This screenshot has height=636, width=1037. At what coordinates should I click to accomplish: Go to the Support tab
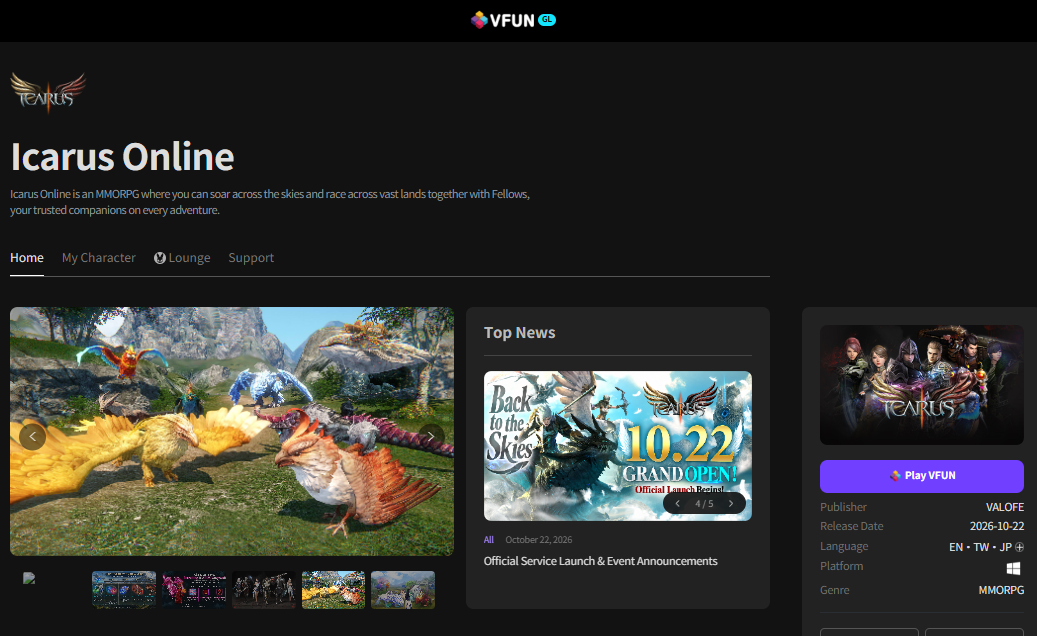click(x=251, y=258)
